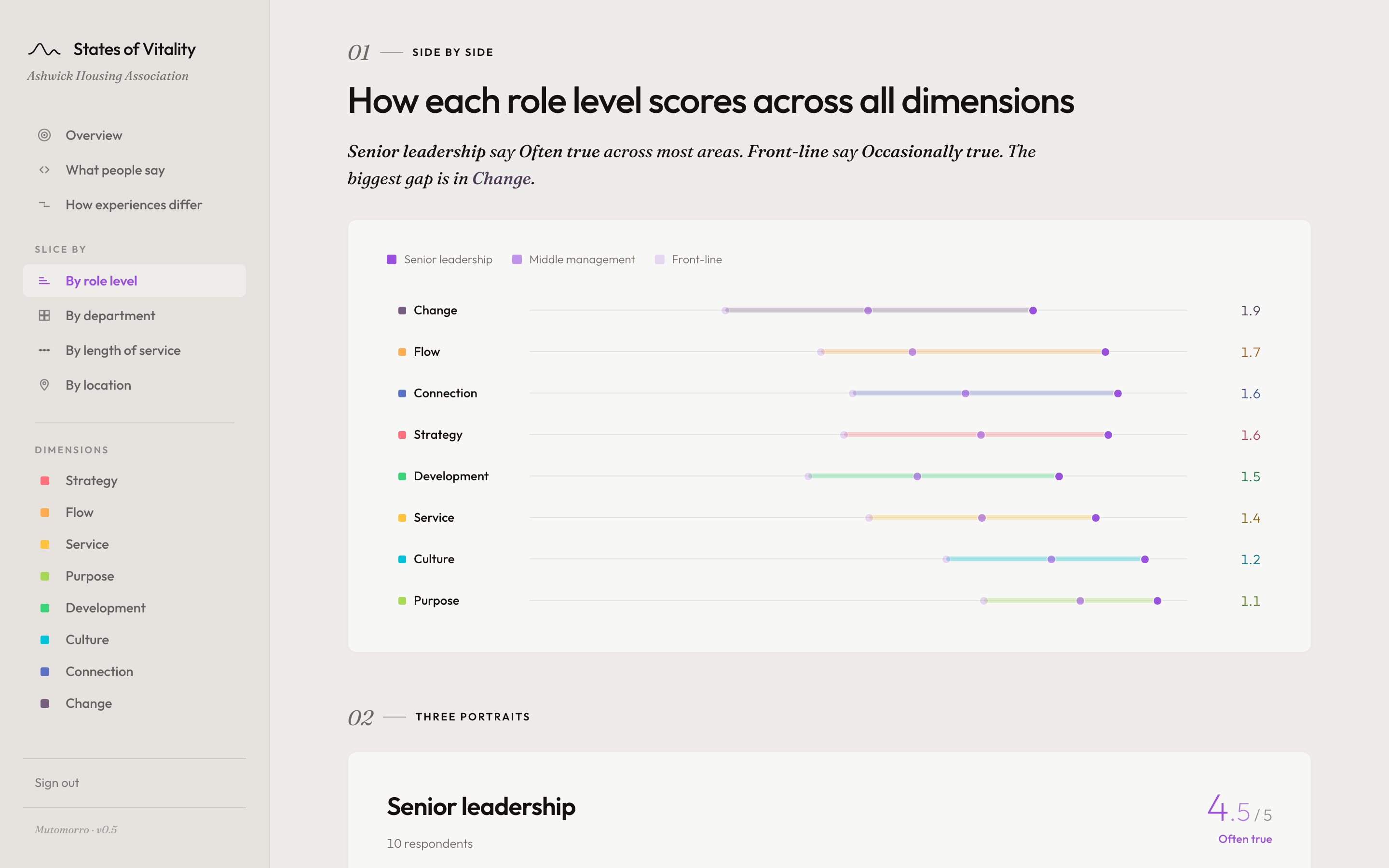Open the Overview page
The width and height of the screenshot is (1389, 868).
coord(94,136)
